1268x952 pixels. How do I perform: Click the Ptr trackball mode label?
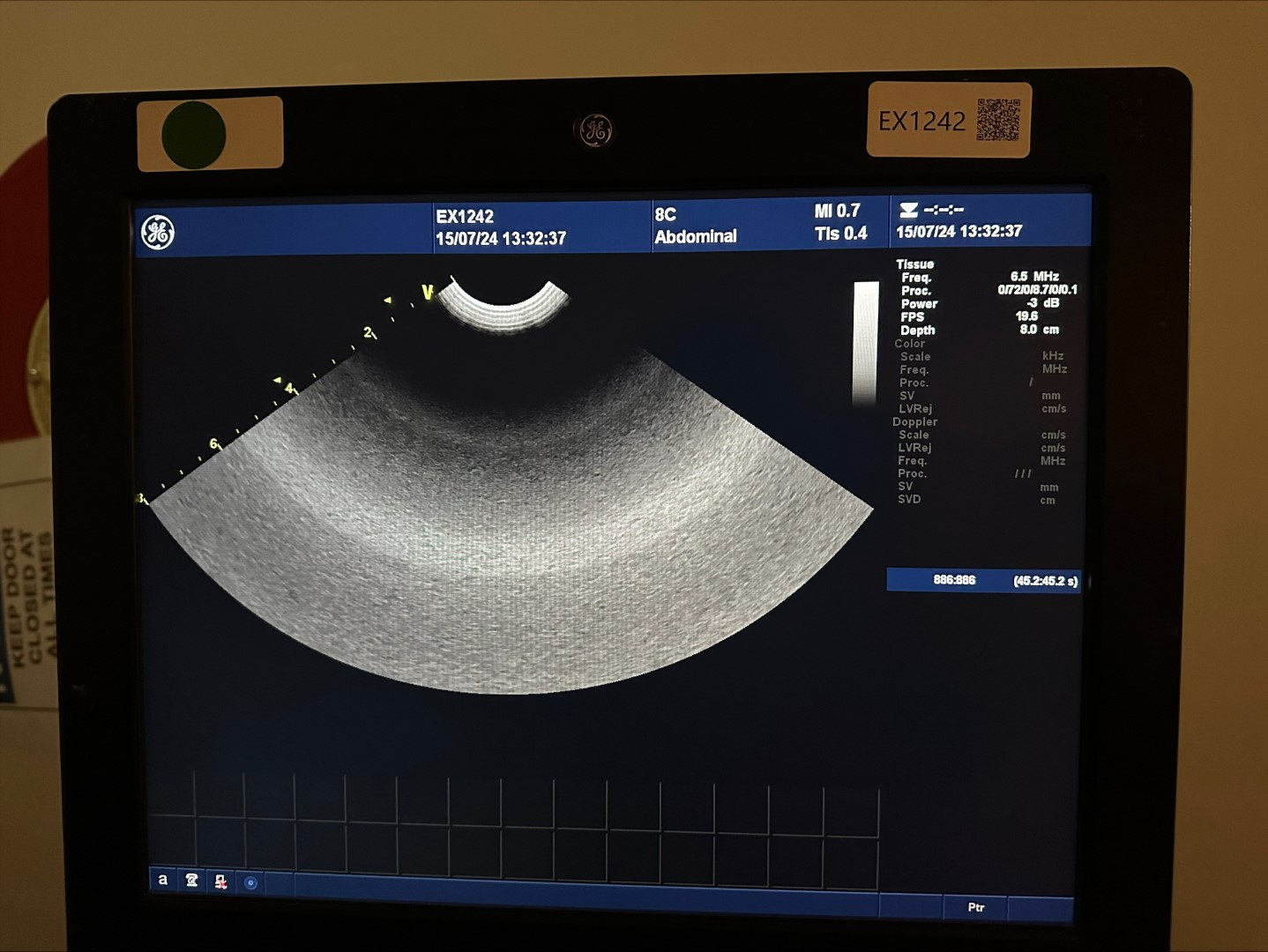(x=975, y=907)
